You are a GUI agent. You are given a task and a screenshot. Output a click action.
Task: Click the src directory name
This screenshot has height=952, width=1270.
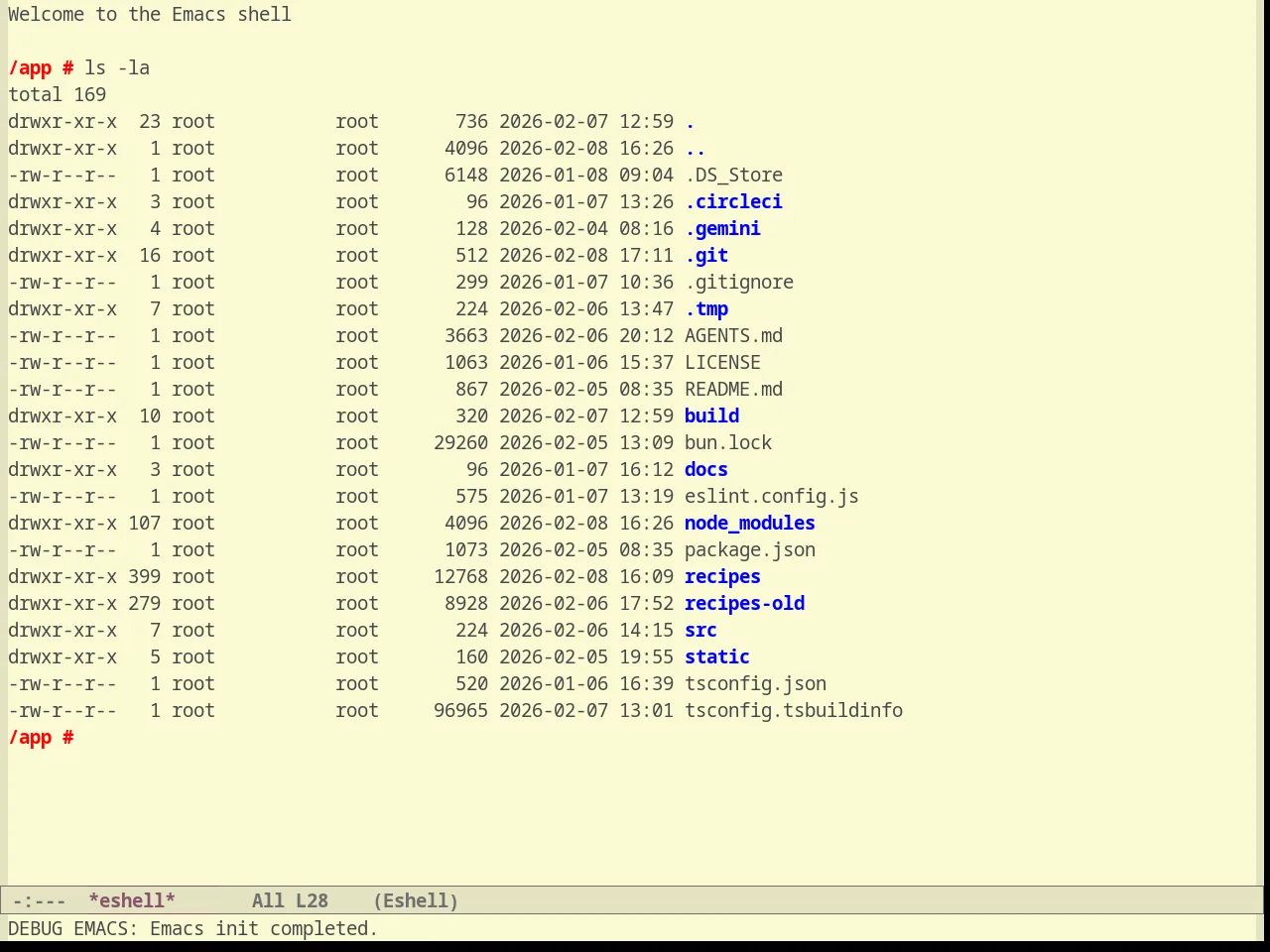700,630
